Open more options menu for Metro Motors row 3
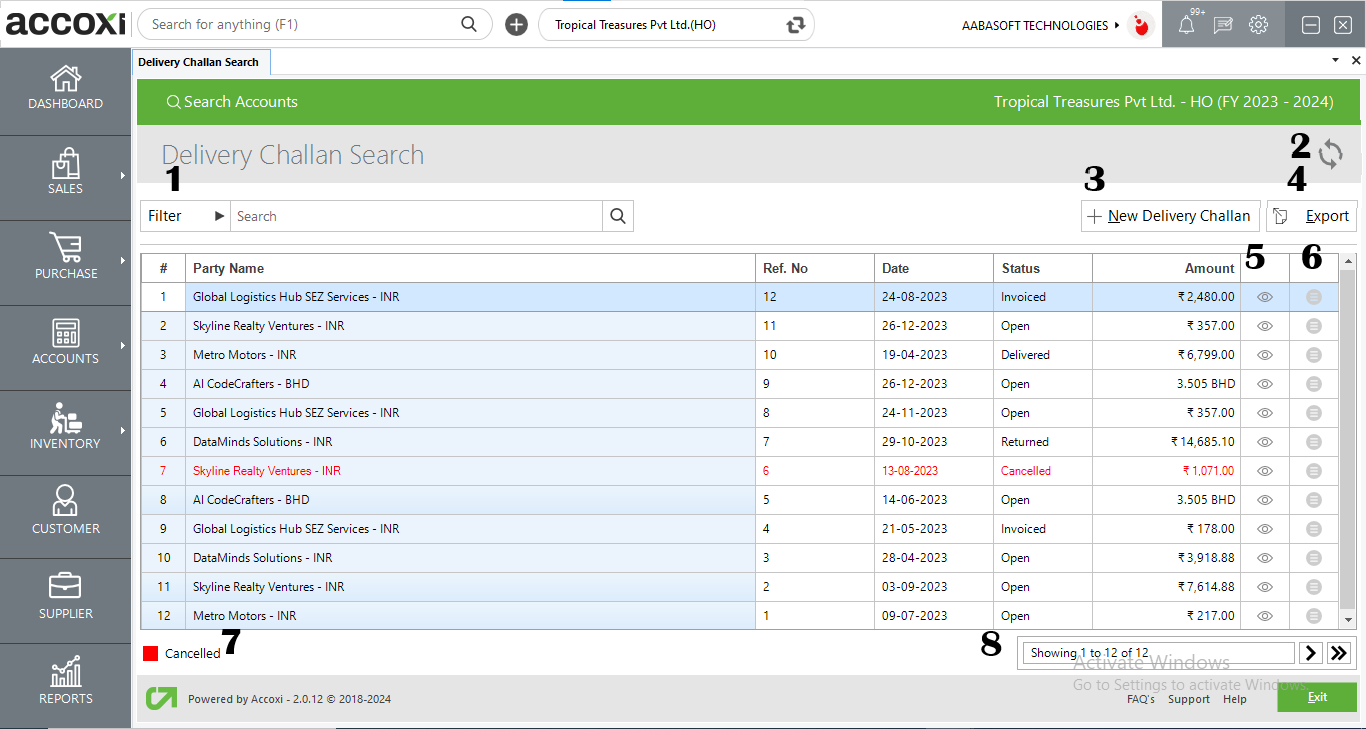 pyautogui.click(x=1314, y=355)
